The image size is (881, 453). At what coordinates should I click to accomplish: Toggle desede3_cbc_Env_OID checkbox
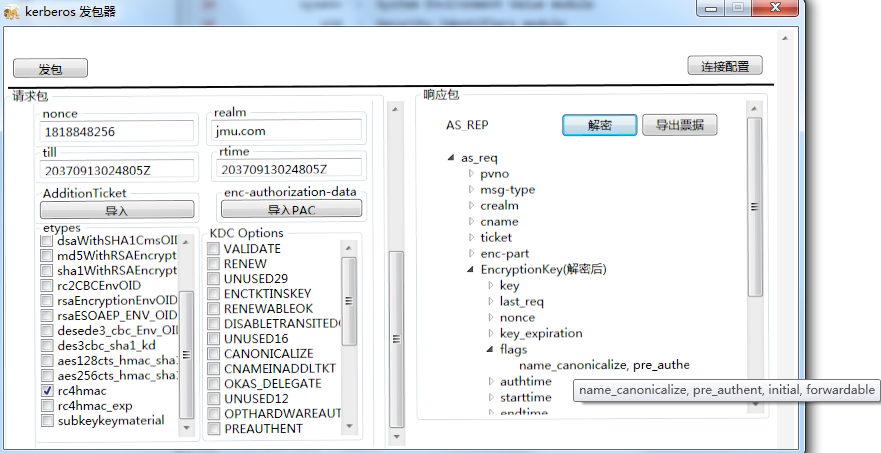point(47,330)
